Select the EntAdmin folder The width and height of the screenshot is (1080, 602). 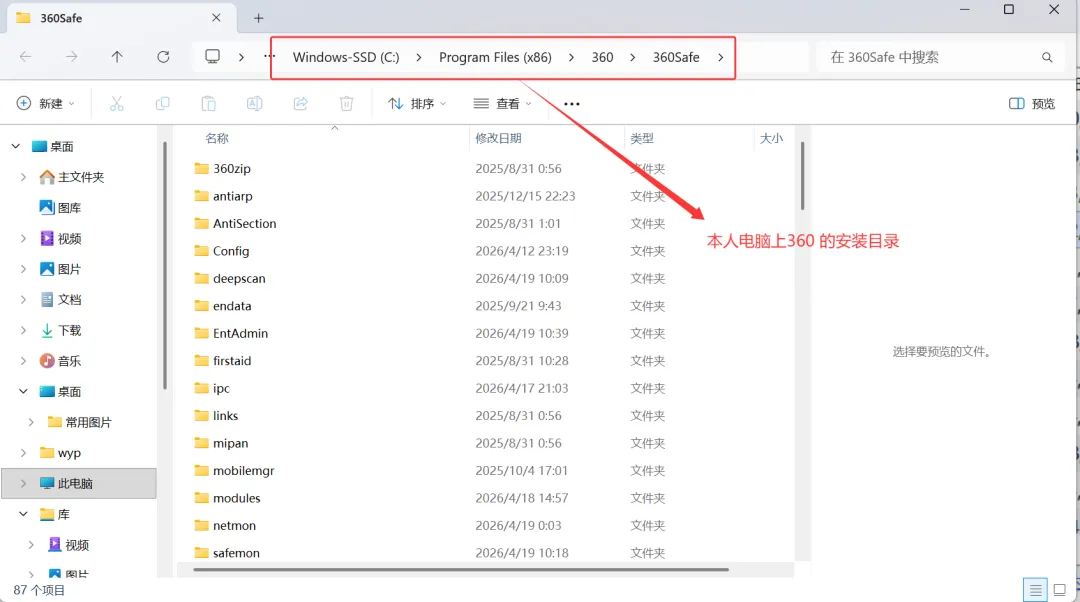[231, 334]
